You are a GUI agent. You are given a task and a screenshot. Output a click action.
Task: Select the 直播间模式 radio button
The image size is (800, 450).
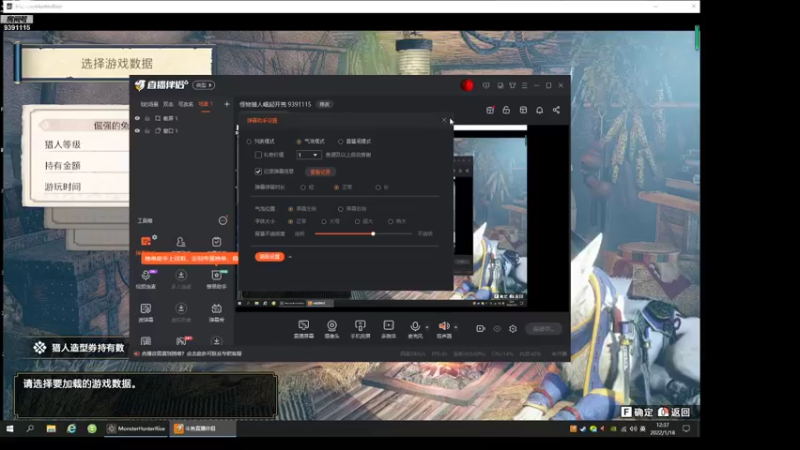pos(340,141)
